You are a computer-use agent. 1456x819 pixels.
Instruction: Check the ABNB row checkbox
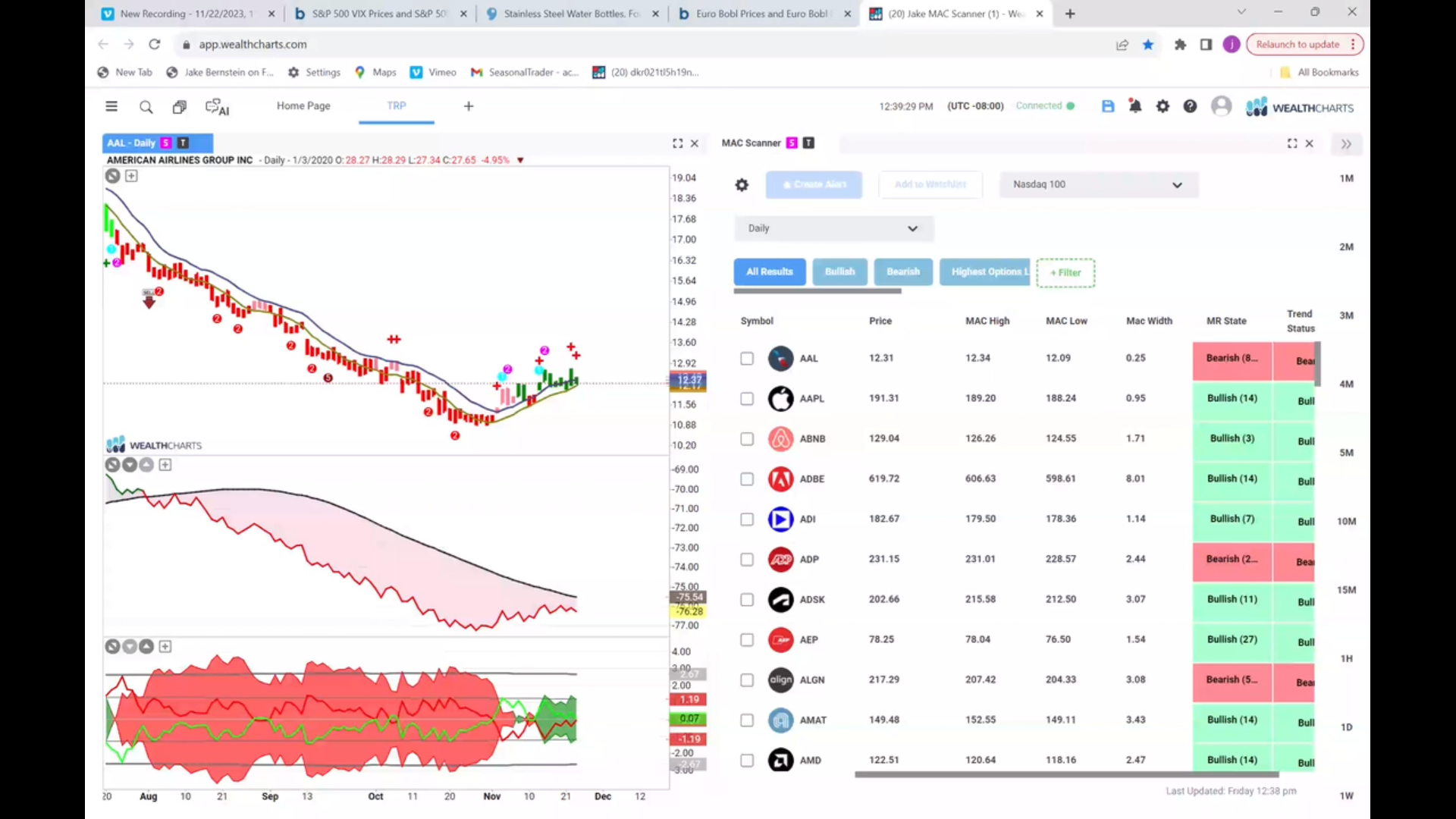tap(747, 439)
